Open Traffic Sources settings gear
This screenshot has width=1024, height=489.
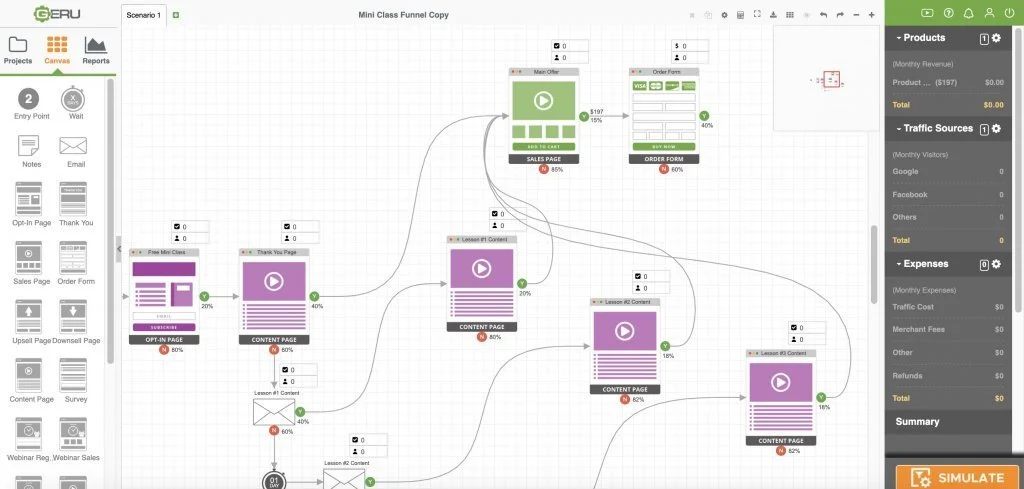point(996,129)
